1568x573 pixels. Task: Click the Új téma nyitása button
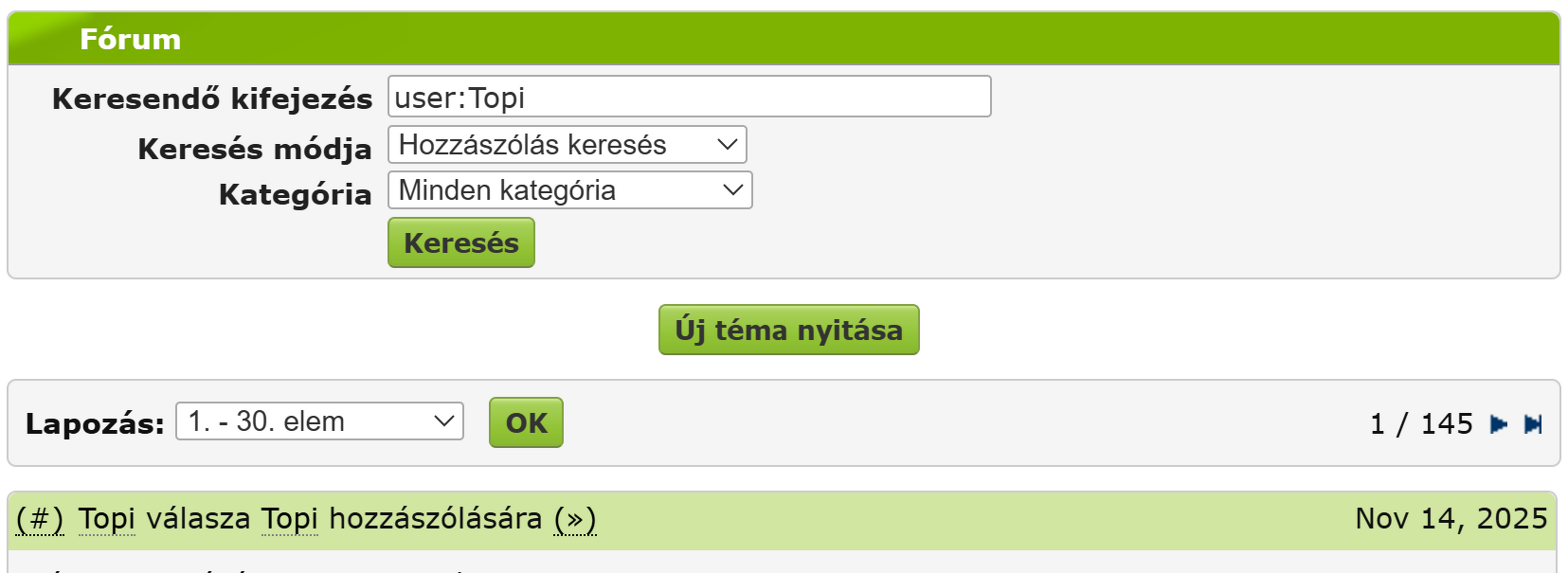pos(788,330)
